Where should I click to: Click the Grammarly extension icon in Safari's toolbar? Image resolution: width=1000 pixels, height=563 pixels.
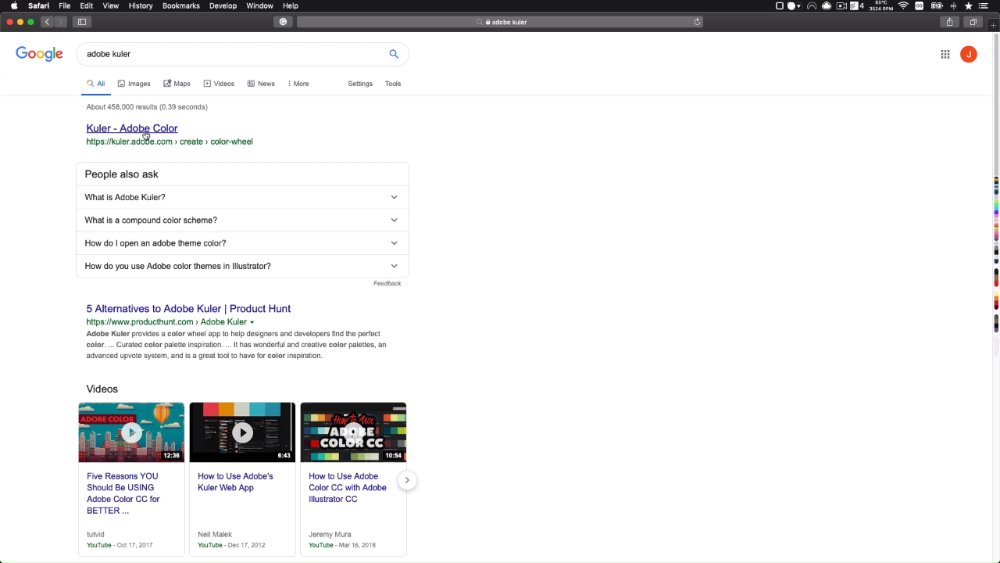coord(283,22)
